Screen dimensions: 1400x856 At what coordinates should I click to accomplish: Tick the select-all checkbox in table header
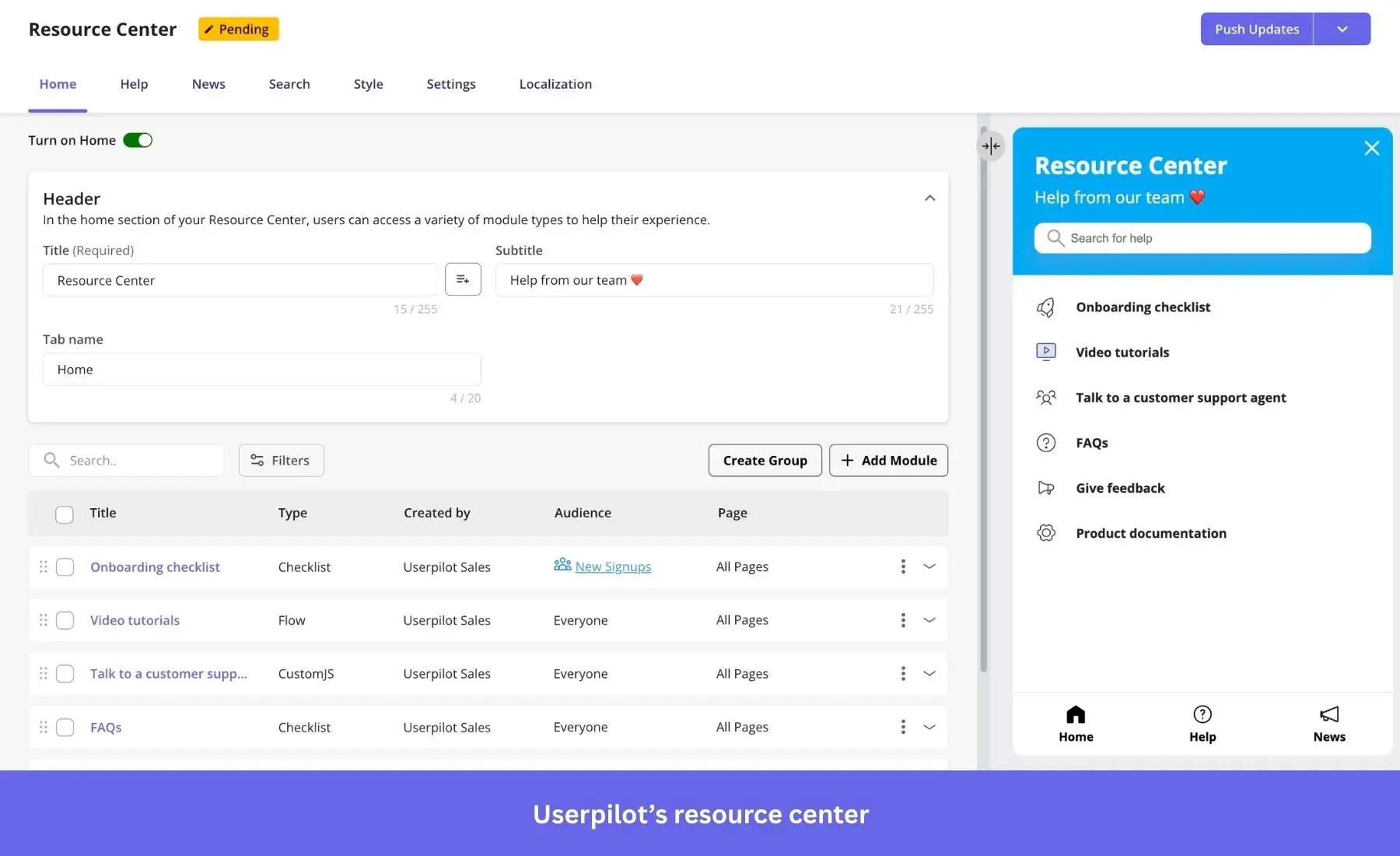tap(65, 514)
